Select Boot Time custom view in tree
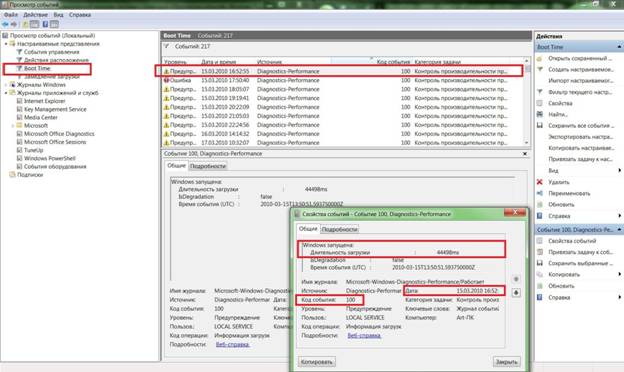This screenshot has width=624, height=372. [x=37, y=68]
